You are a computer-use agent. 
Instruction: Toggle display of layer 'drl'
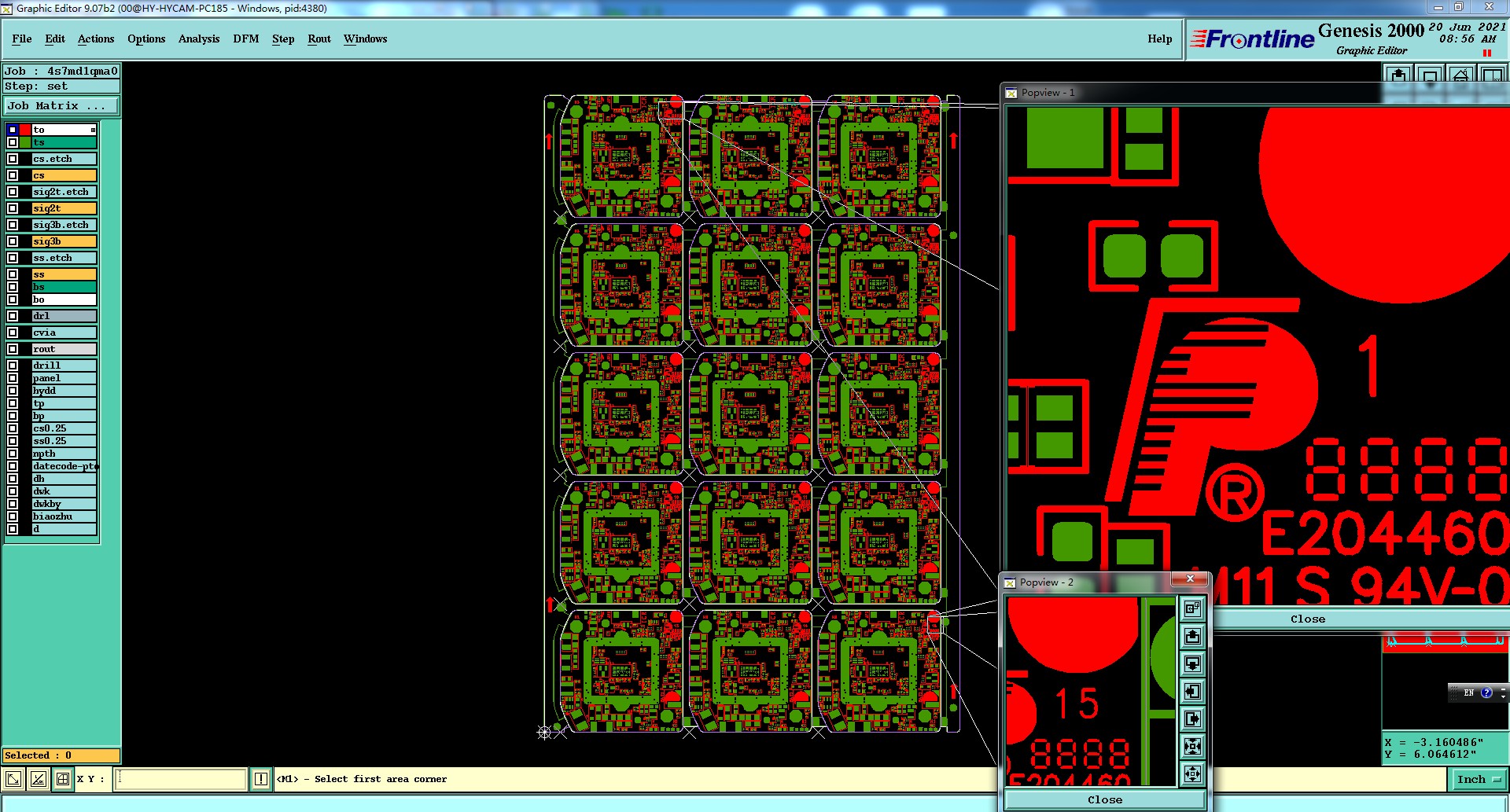click(13, 316)
